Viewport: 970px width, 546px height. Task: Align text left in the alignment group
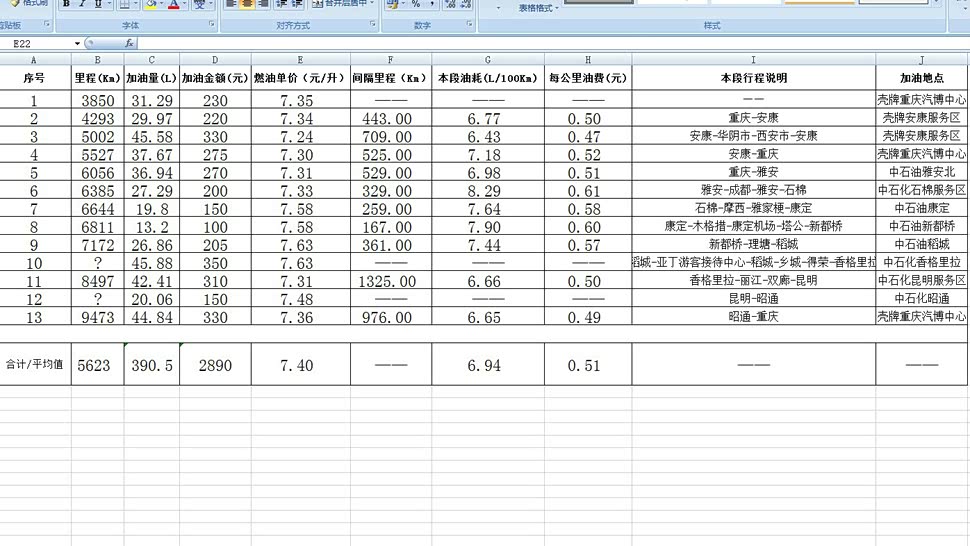tap(229, 4)
